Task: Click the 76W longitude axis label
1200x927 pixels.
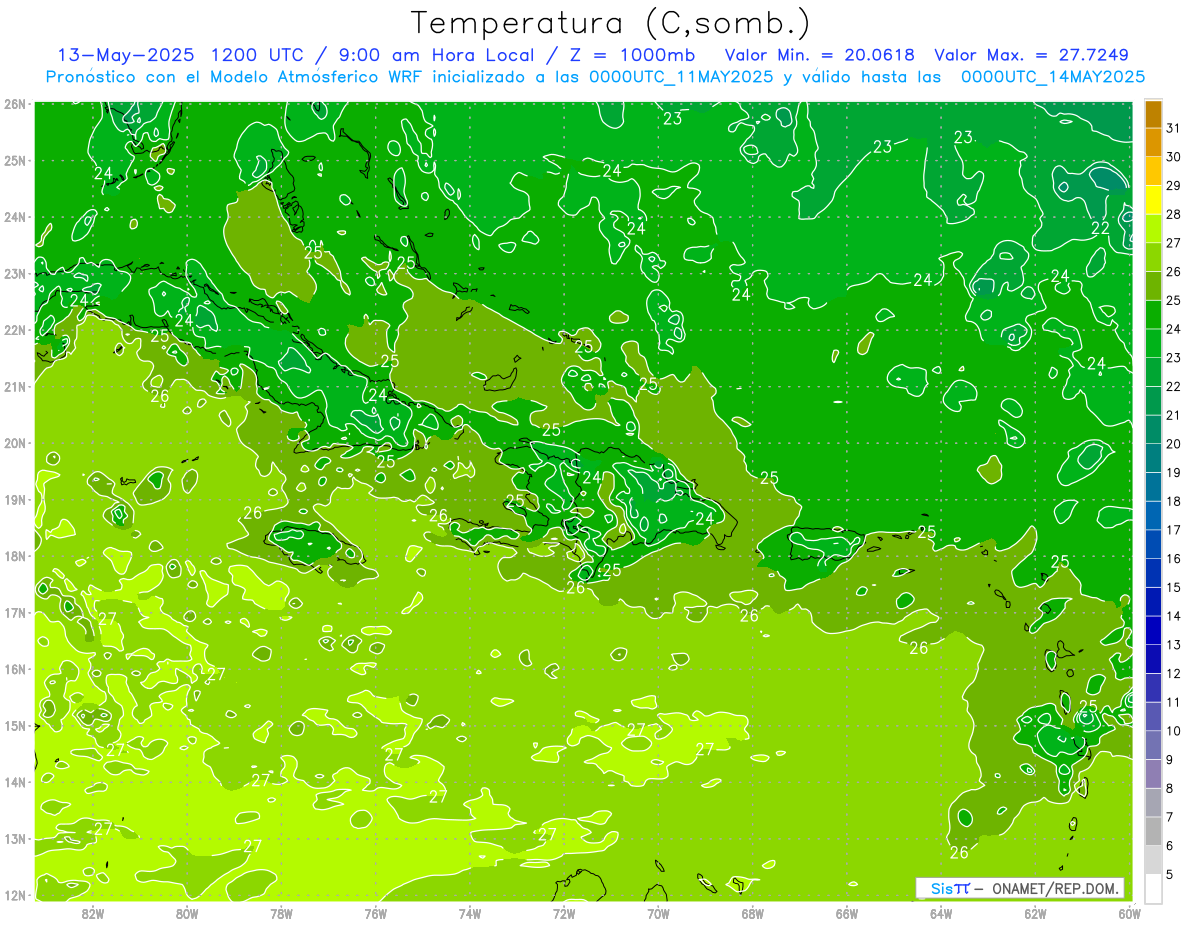Action: 375,913
